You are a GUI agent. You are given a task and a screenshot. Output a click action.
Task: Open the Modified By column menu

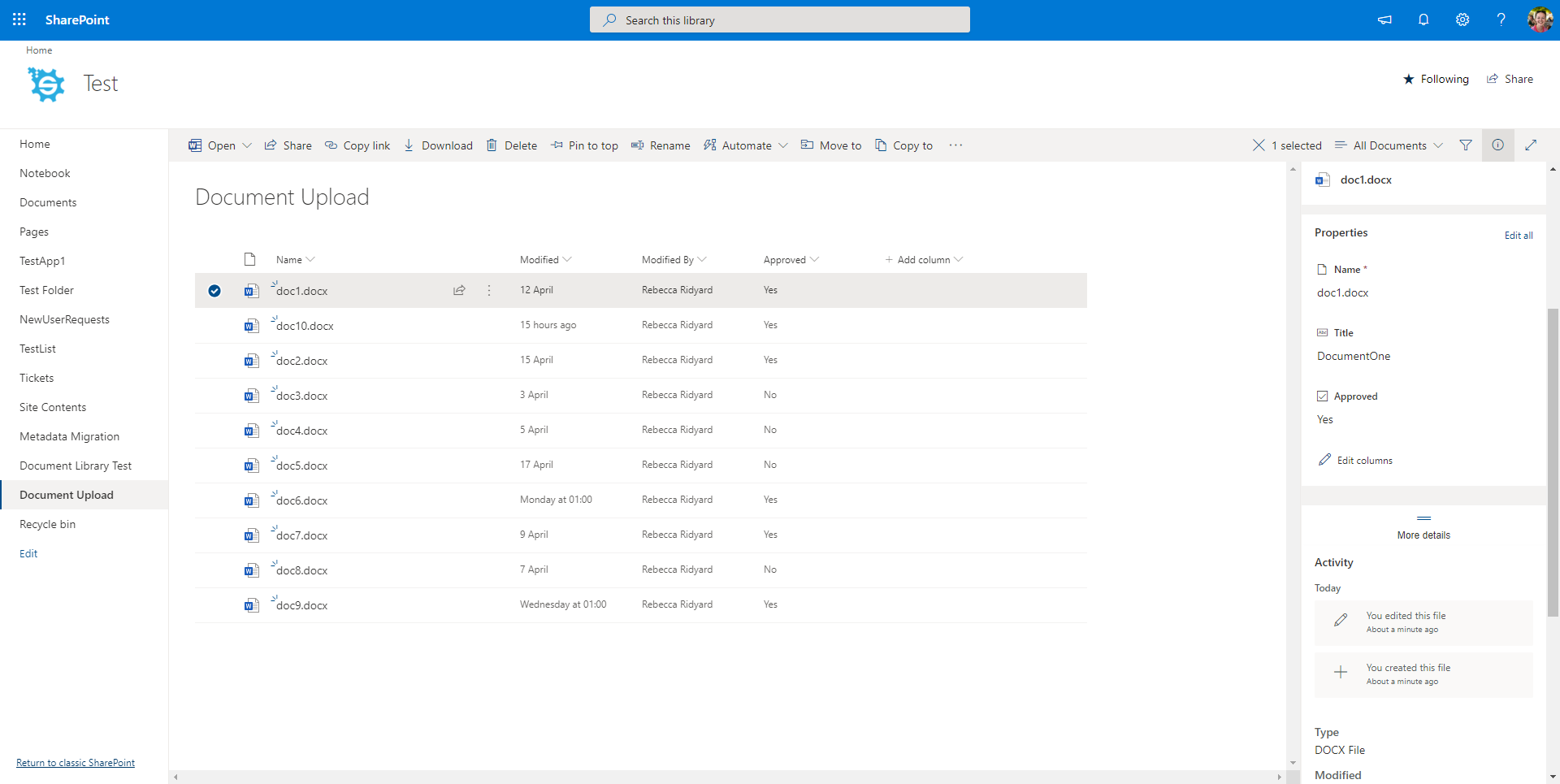point(674,260)
